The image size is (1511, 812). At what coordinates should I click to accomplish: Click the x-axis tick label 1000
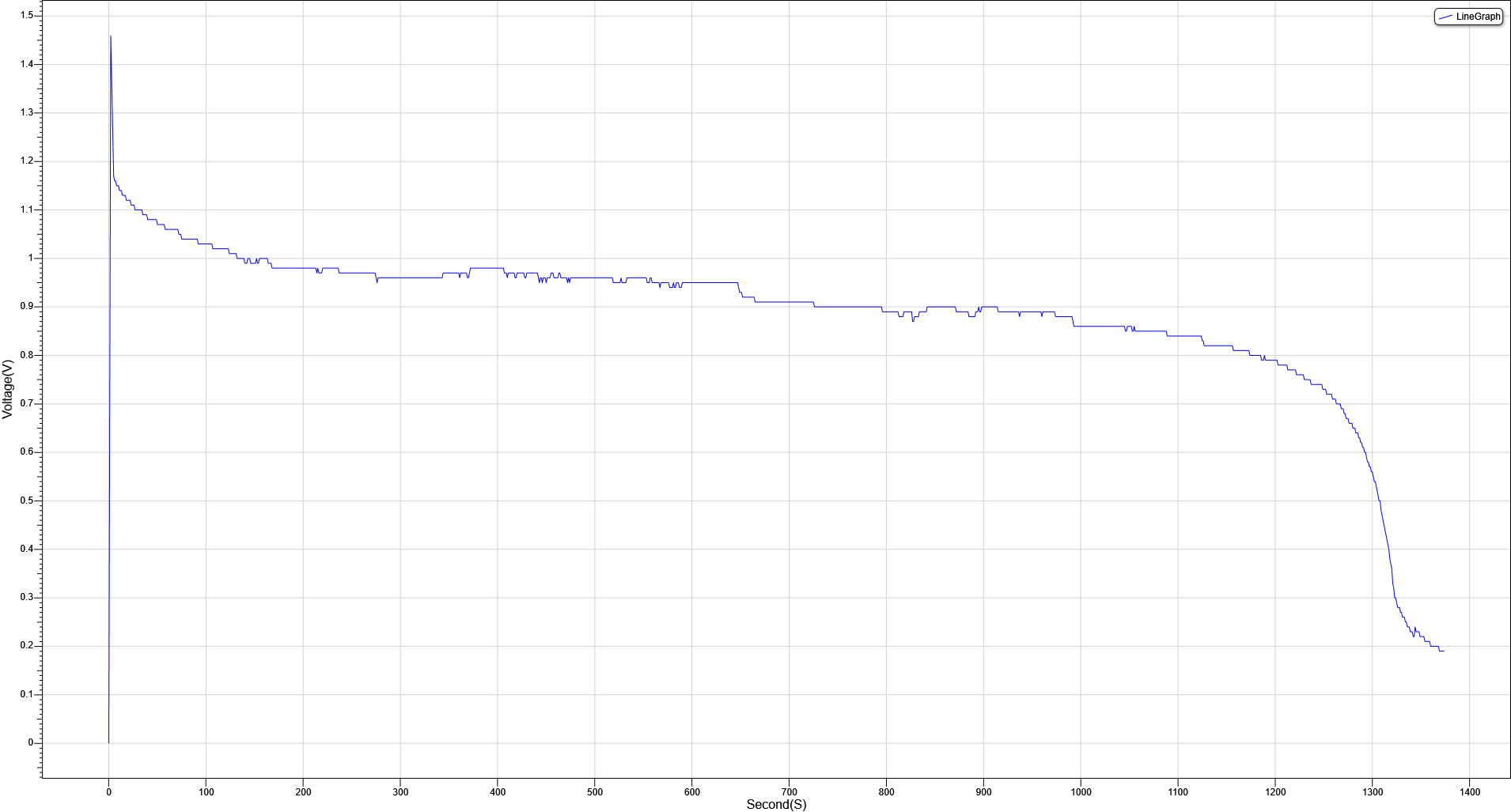[1081, 791]
